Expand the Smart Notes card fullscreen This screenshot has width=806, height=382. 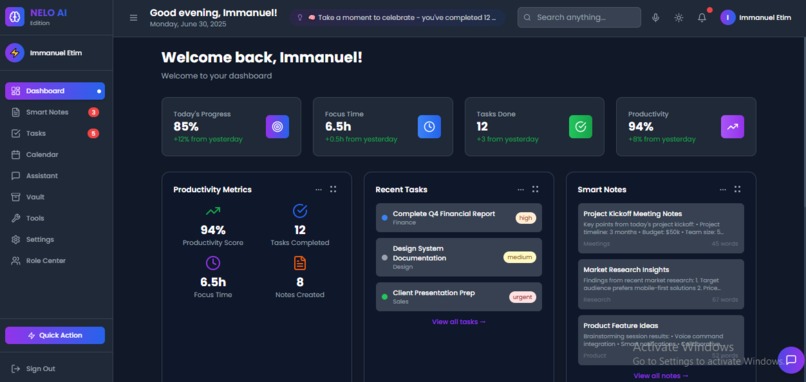(737, 189)
